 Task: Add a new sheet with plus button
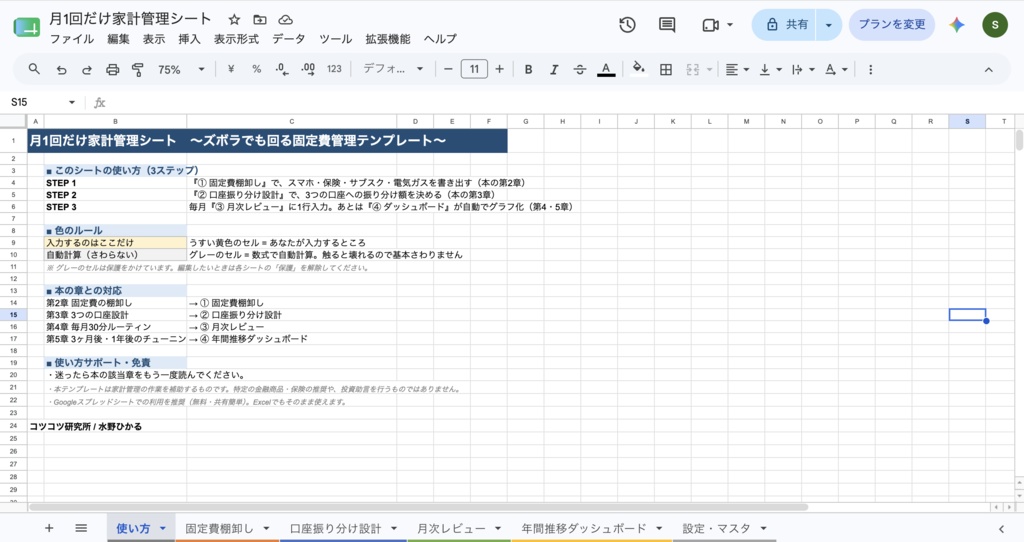pos(49,528)
